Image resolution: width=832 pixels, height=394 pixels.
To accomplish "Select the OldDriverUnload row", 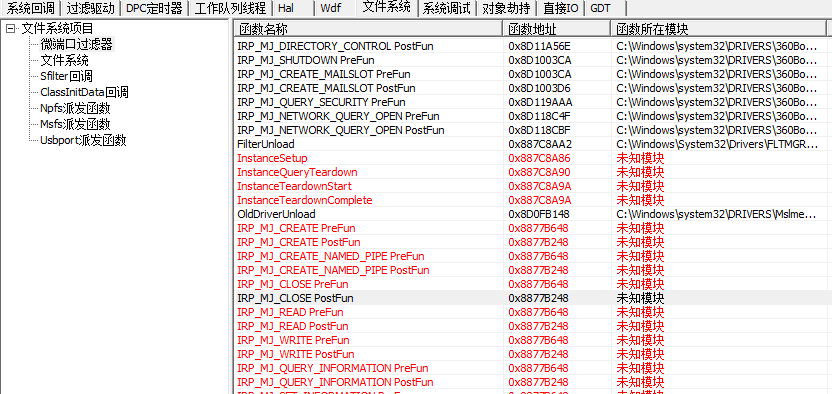I will pyautogui.click(x=530, y=214).
